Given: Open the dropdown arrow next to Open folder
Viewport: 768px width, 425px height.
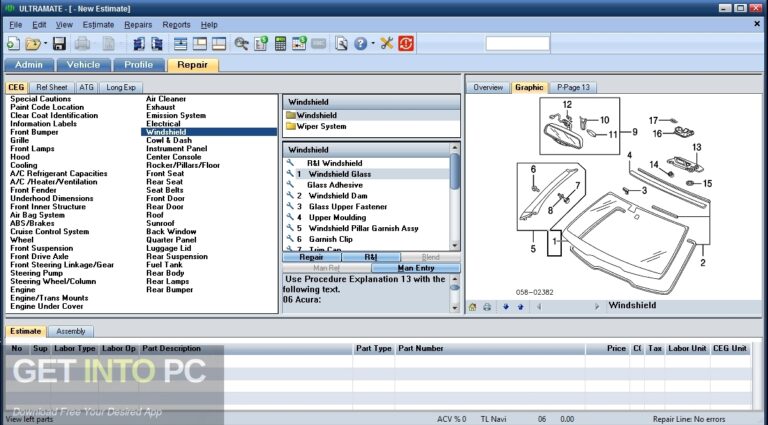Looking at the screenshot, I should [x=46, y=44].
